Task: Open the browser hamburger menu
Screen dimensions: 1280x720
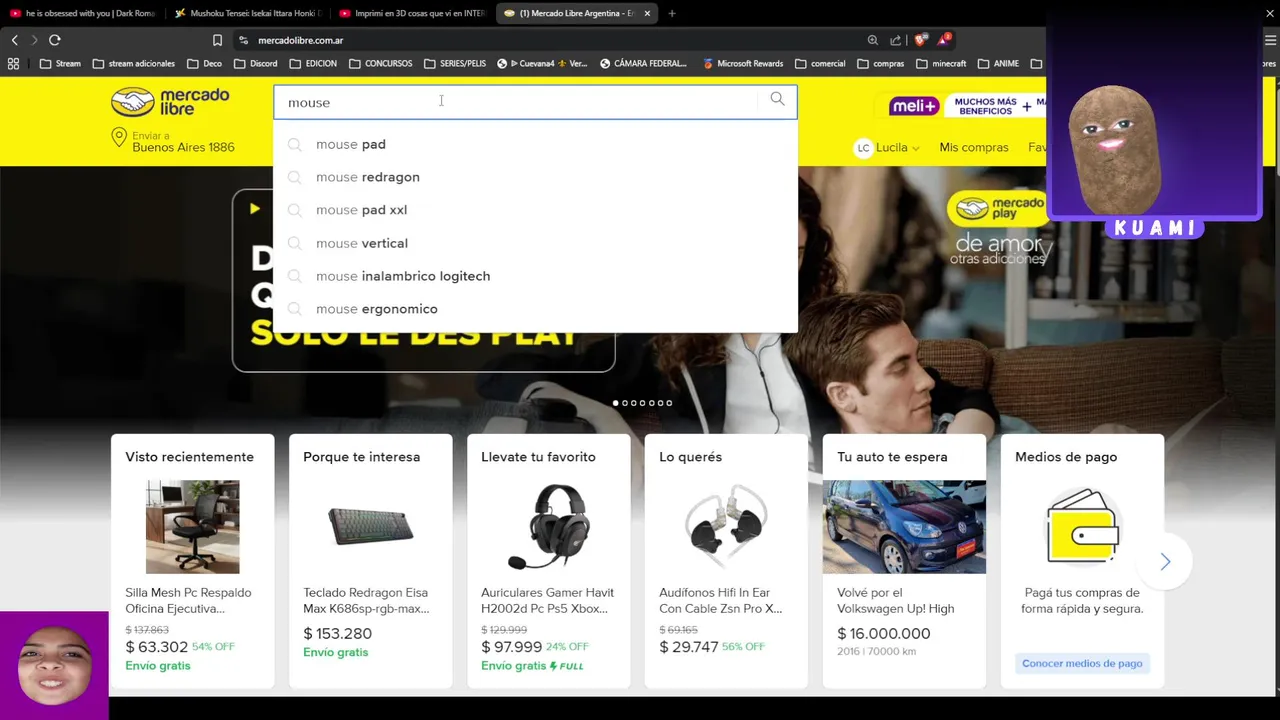Action: point(1271,40)
